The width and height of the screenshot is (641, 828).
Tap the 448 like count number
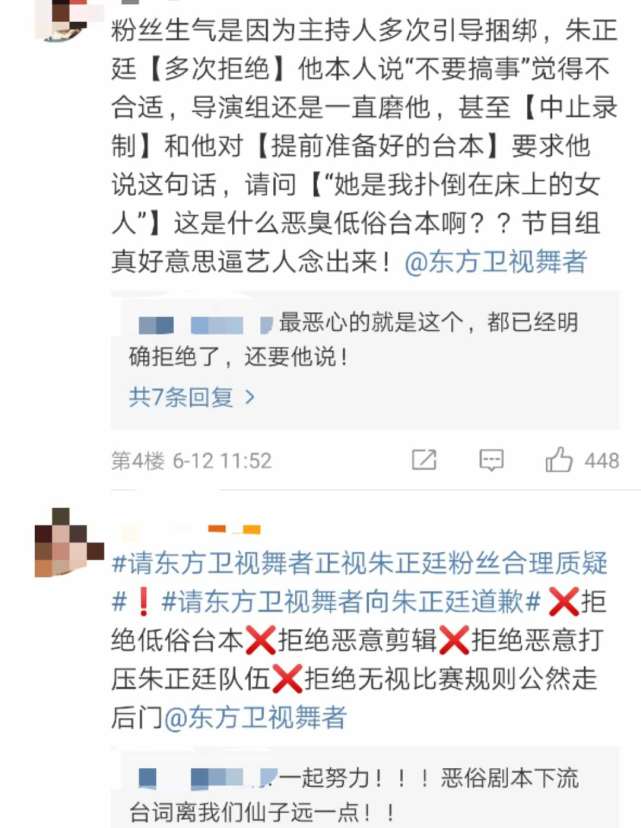[x=602, y=461]
